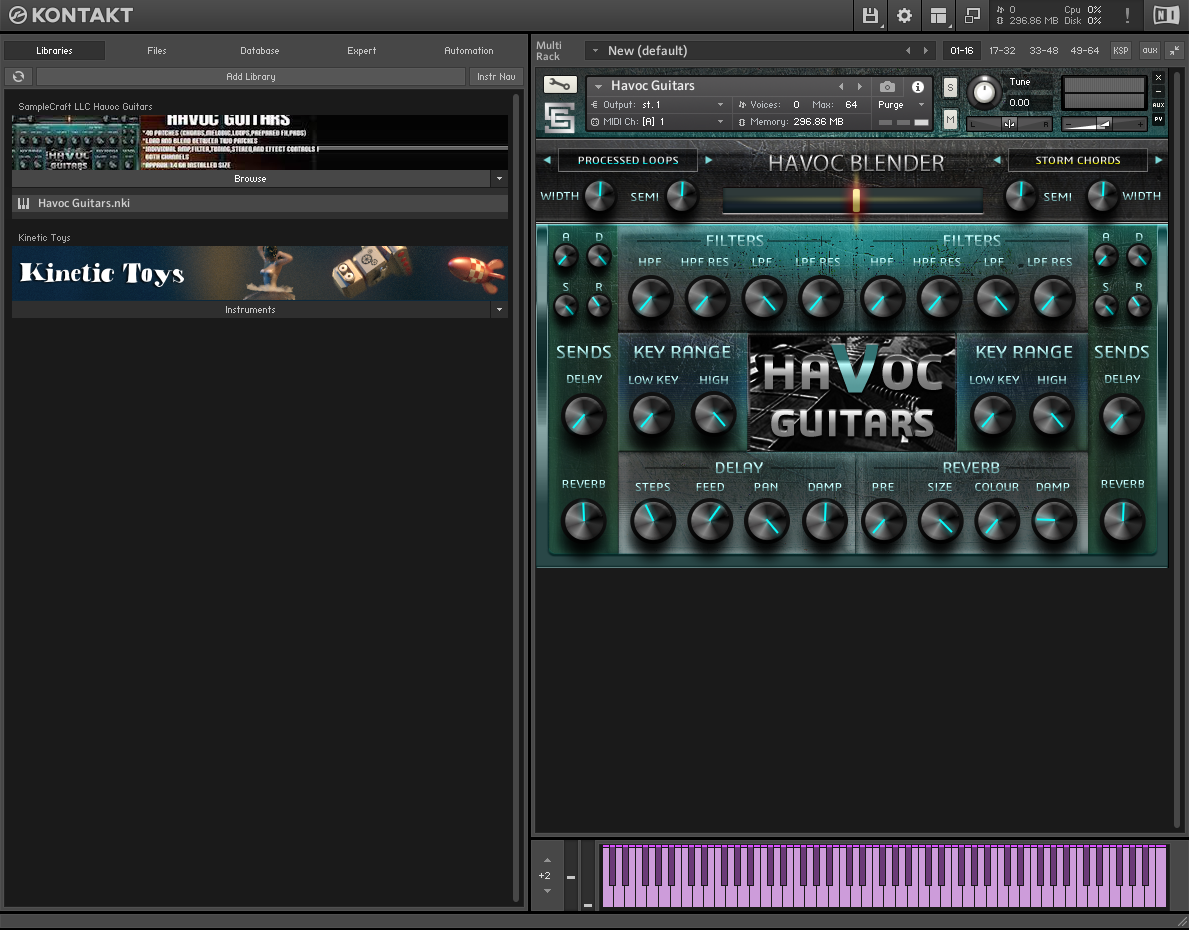
Task: Toggle instrument AUX button
Action: [1159, 105]
